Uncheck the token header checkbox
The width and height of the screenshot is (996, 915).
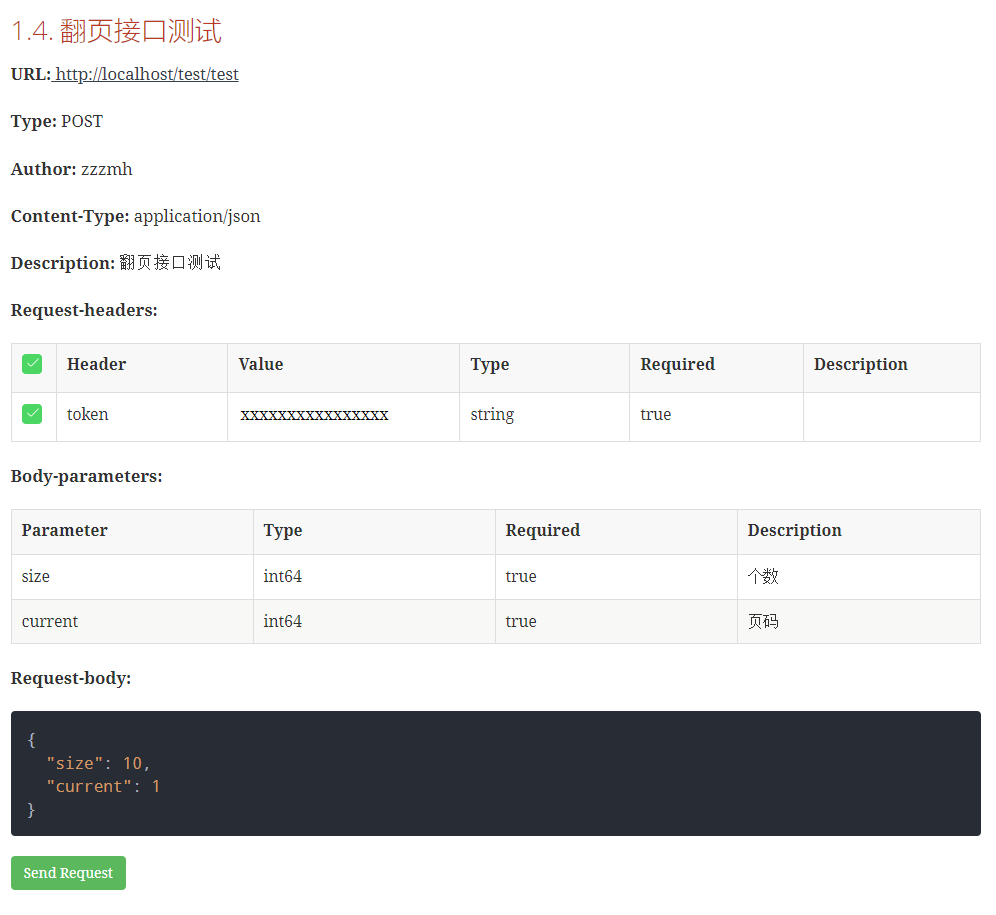32,414
